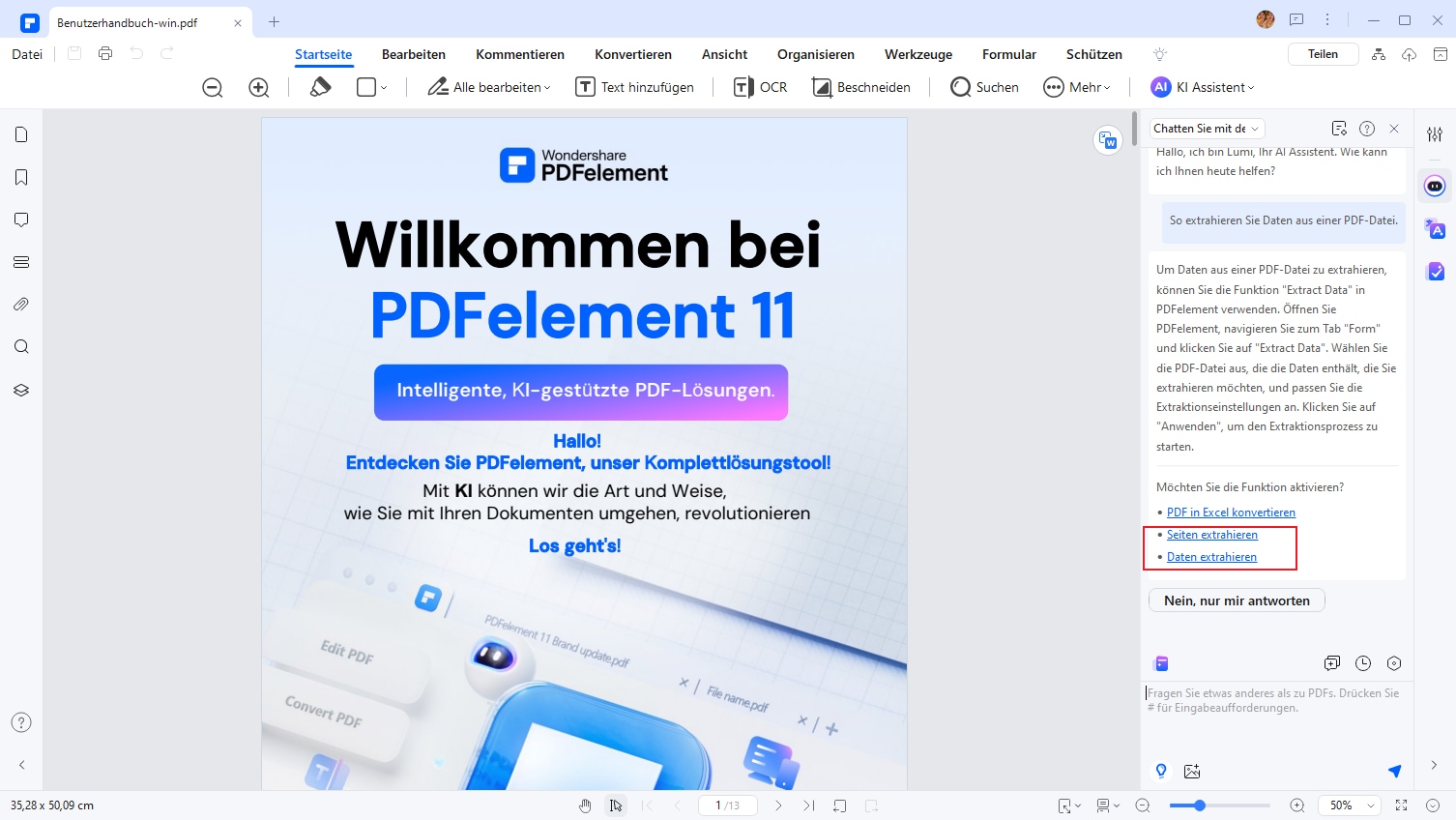Click PDF in Excel konvertieren link

coord(1231,512)
